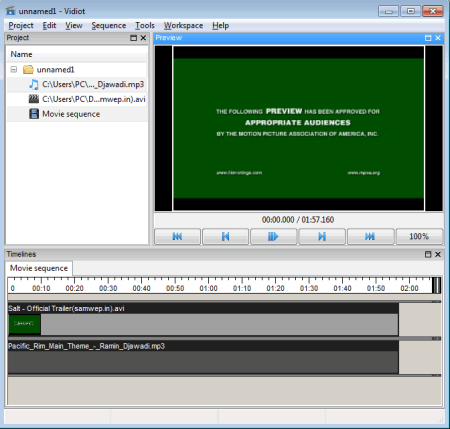Click the play button under preview
Viewport: 450px width, 429px height.
[273, 236]
